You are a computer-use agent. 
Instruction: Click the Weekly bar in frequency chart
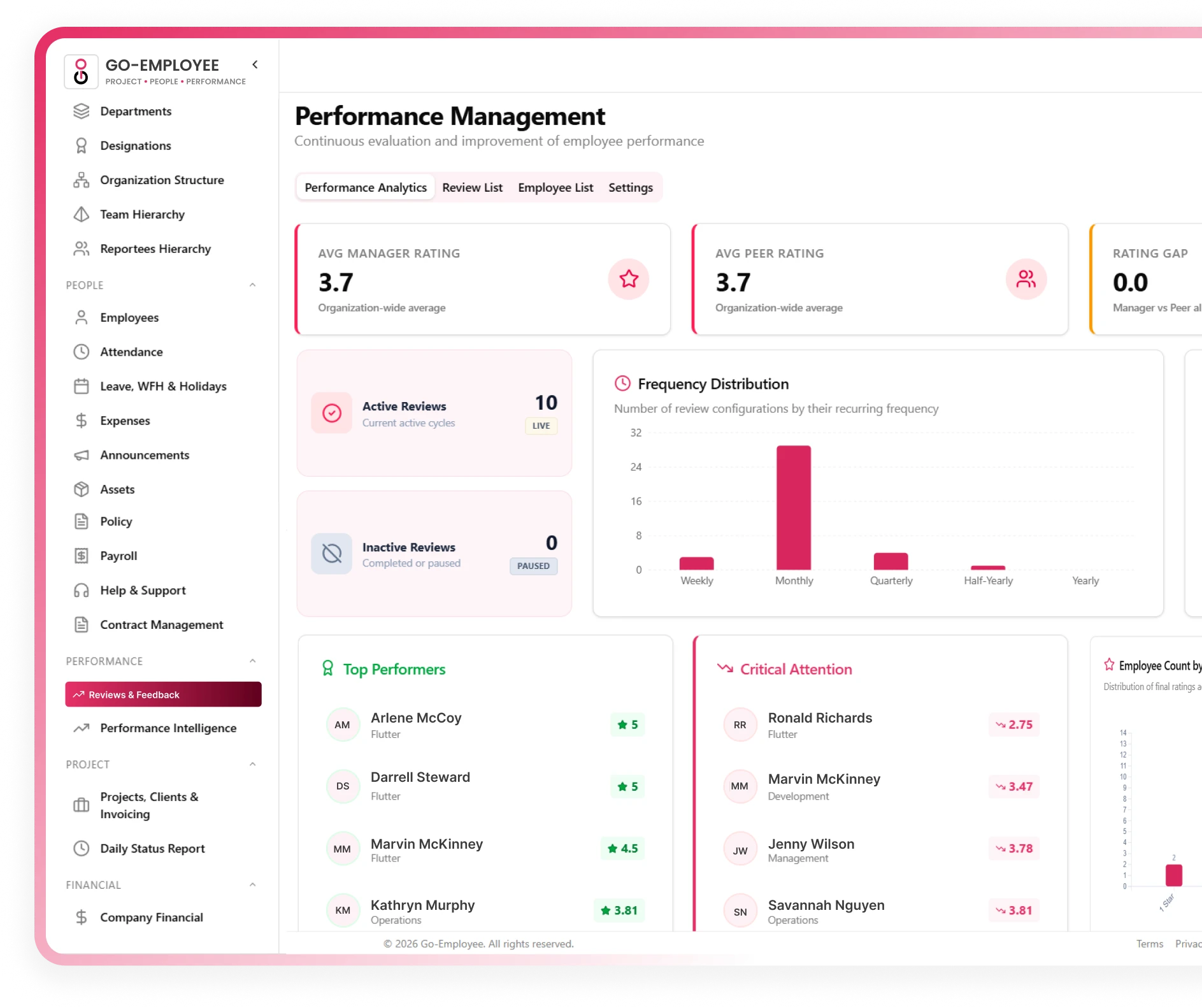pos(696,563)
